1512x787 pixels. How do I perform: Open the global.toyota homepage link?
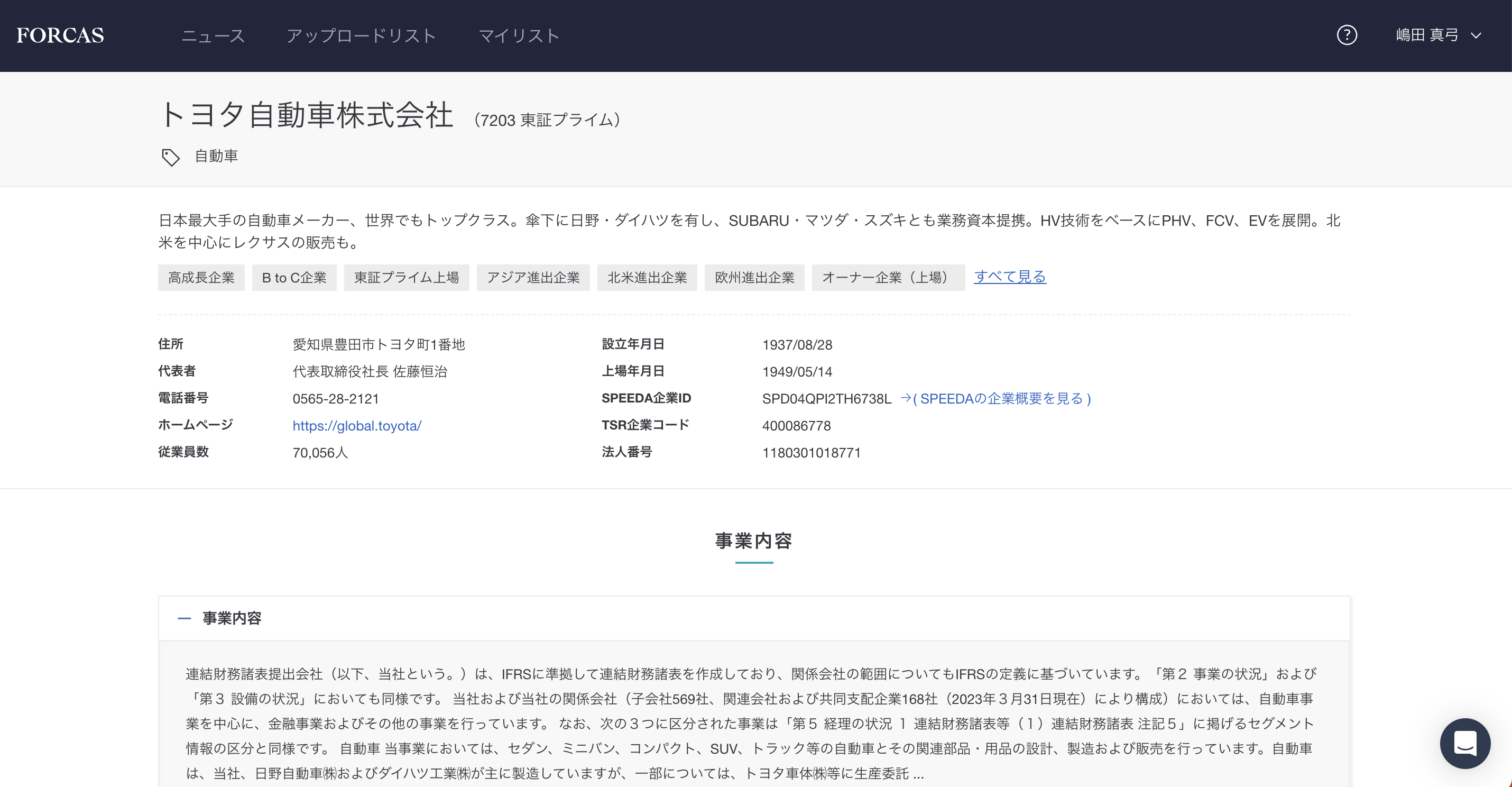pyautogui.click(x=357, y=426)
